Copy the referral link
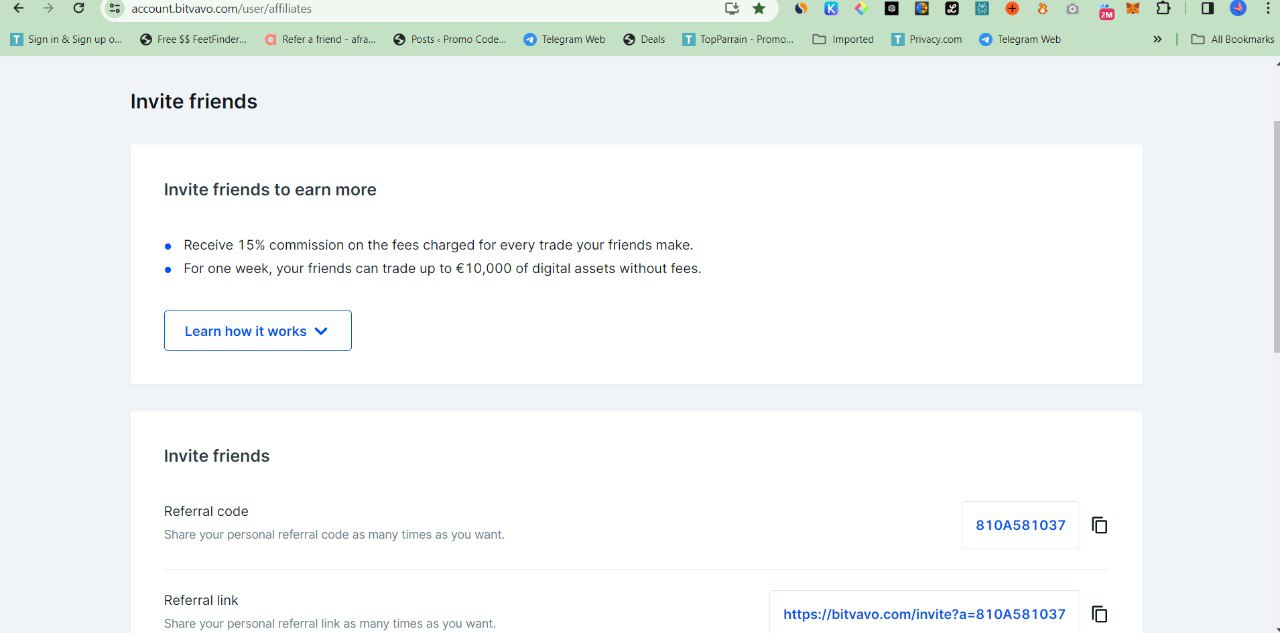This screenshot has height=633, width=1280. tap(1099, 614)
